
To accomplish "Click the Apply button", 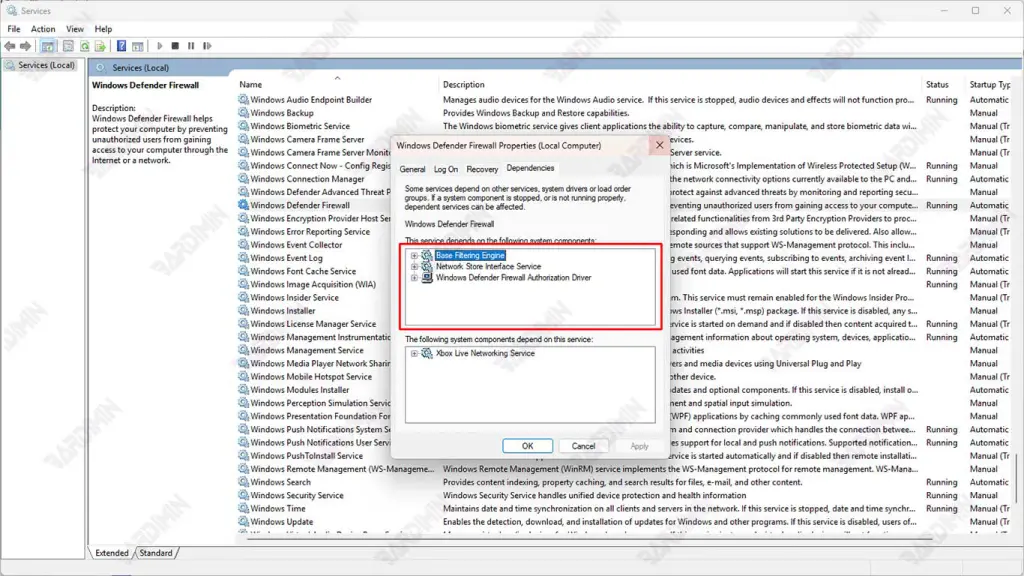I will pyautogui.click(x=639, y=446).
